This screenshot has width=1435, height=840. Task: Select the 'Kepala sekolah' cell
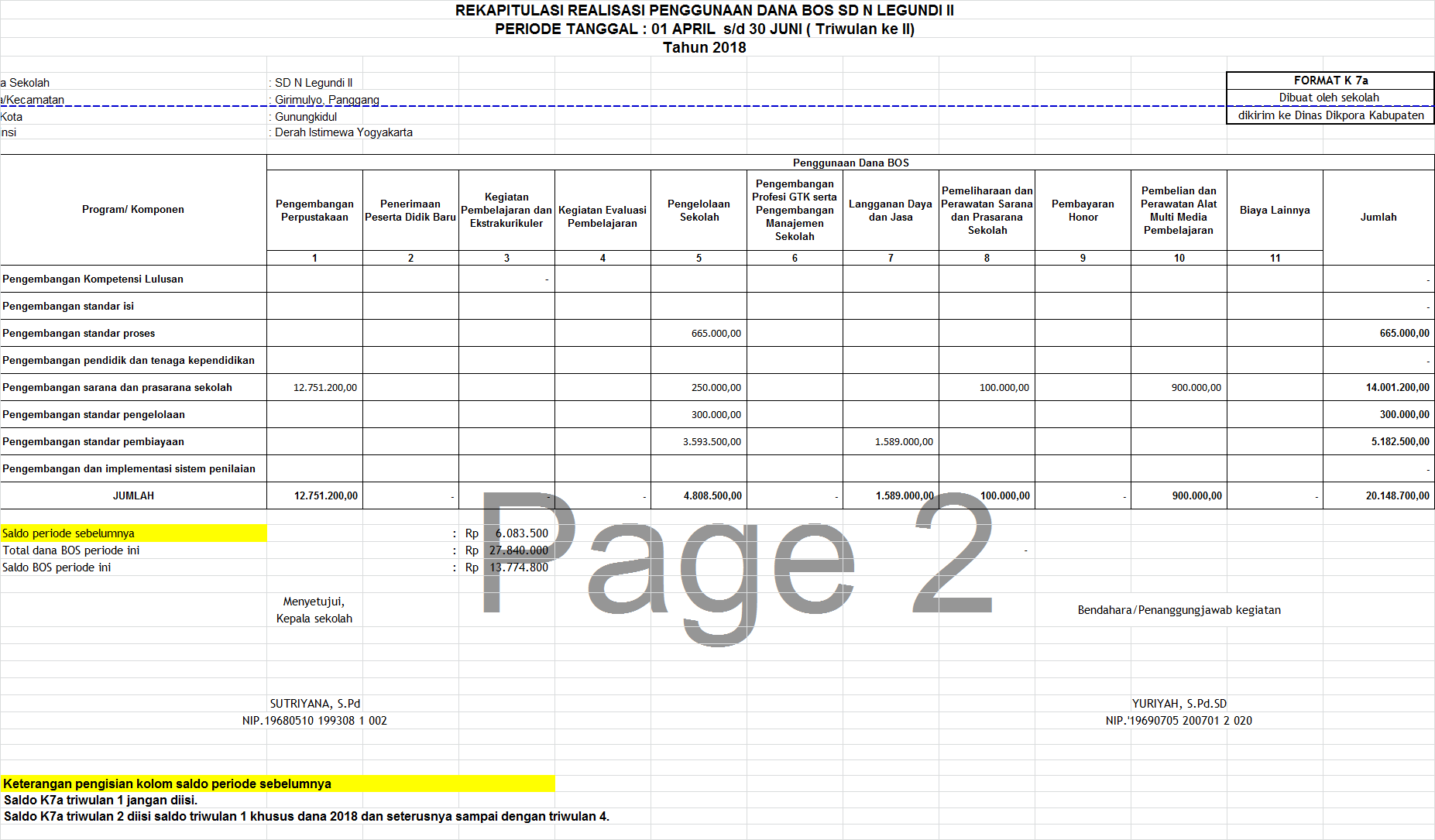(314, 619)
